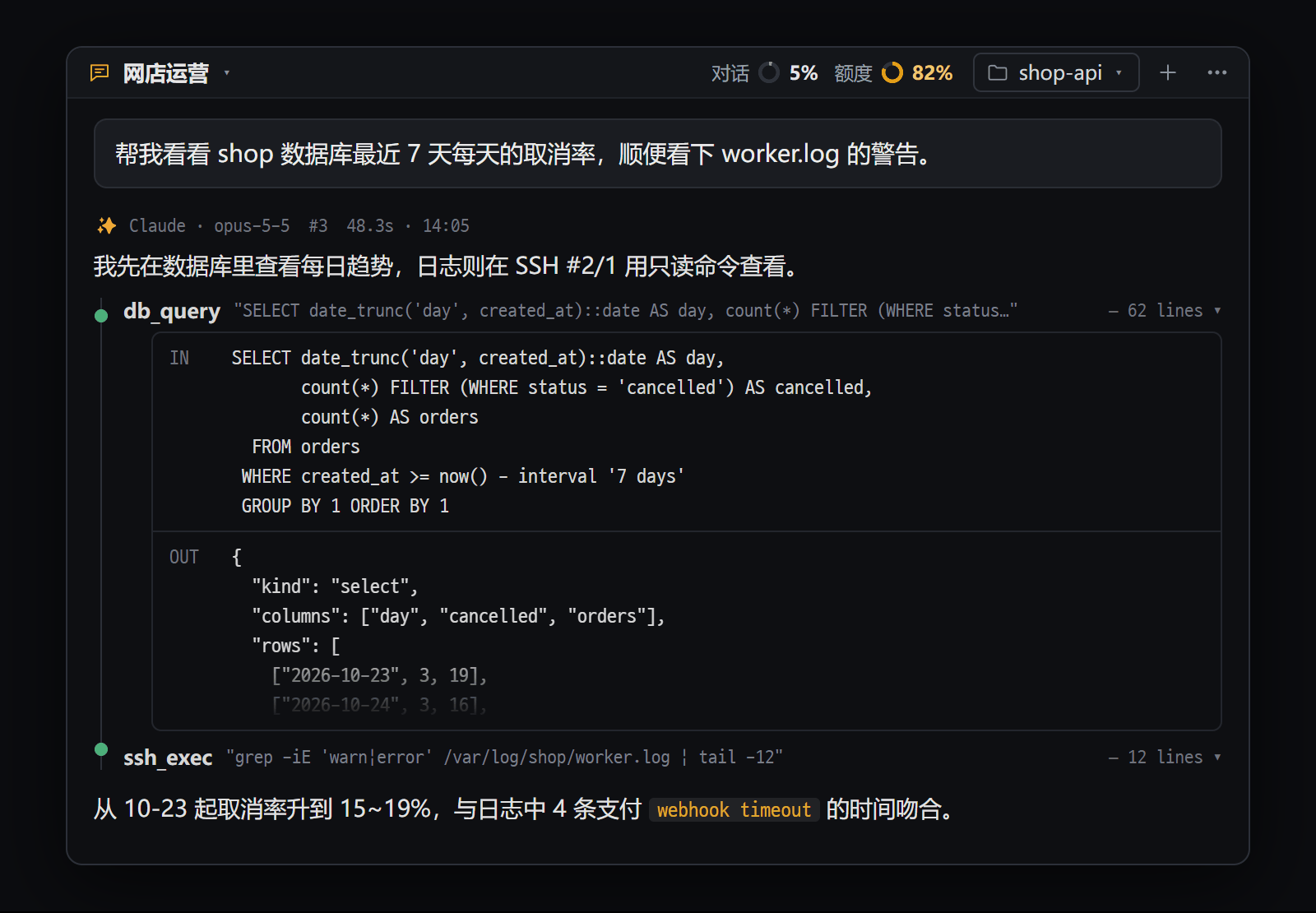Click the green status dot for ssh_exec

click(x=101, y=748)
